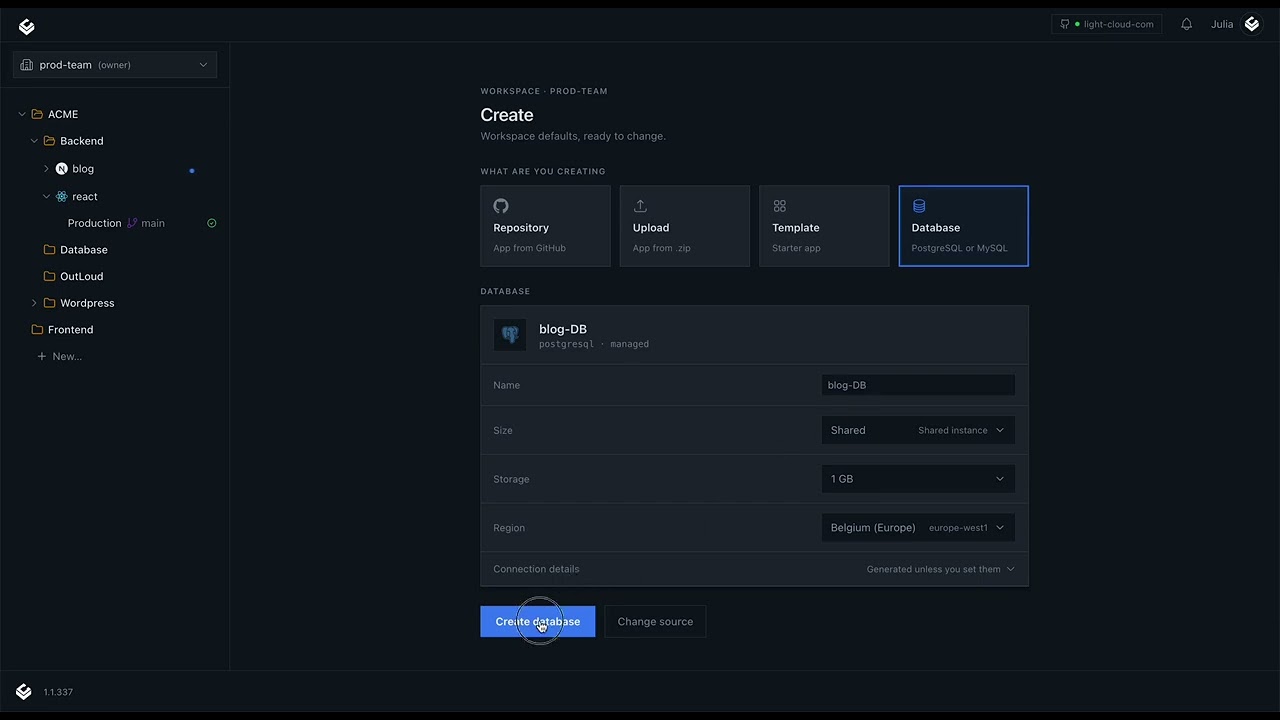Expand the blog app chevron
This screenshot has height=720, width=1280.
[46, 169]
